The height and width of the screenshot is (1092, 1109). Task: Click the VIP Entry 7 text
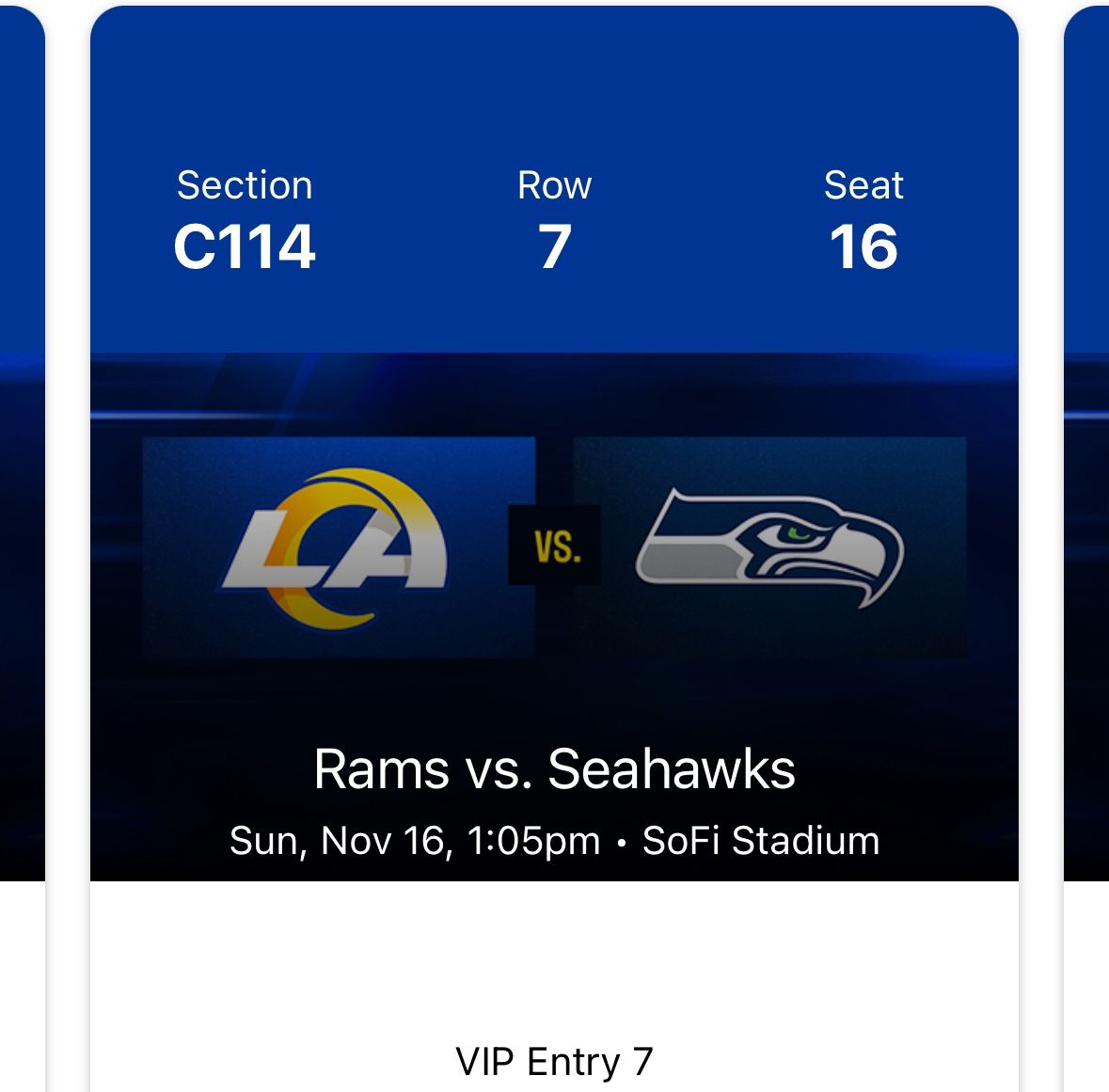(554, 1061)
